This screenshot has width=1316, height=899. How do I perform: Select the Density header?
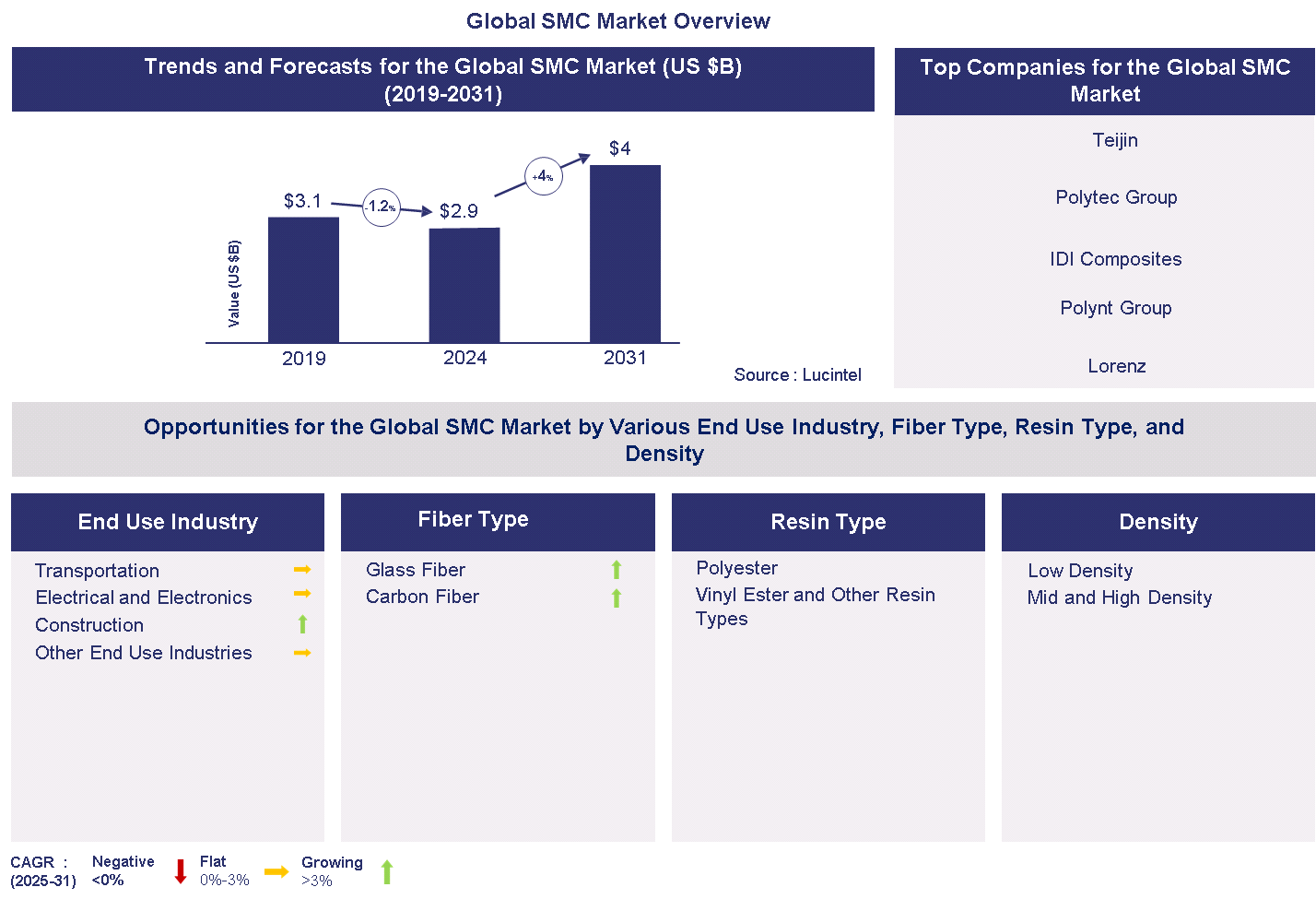tap(1157, 522)
